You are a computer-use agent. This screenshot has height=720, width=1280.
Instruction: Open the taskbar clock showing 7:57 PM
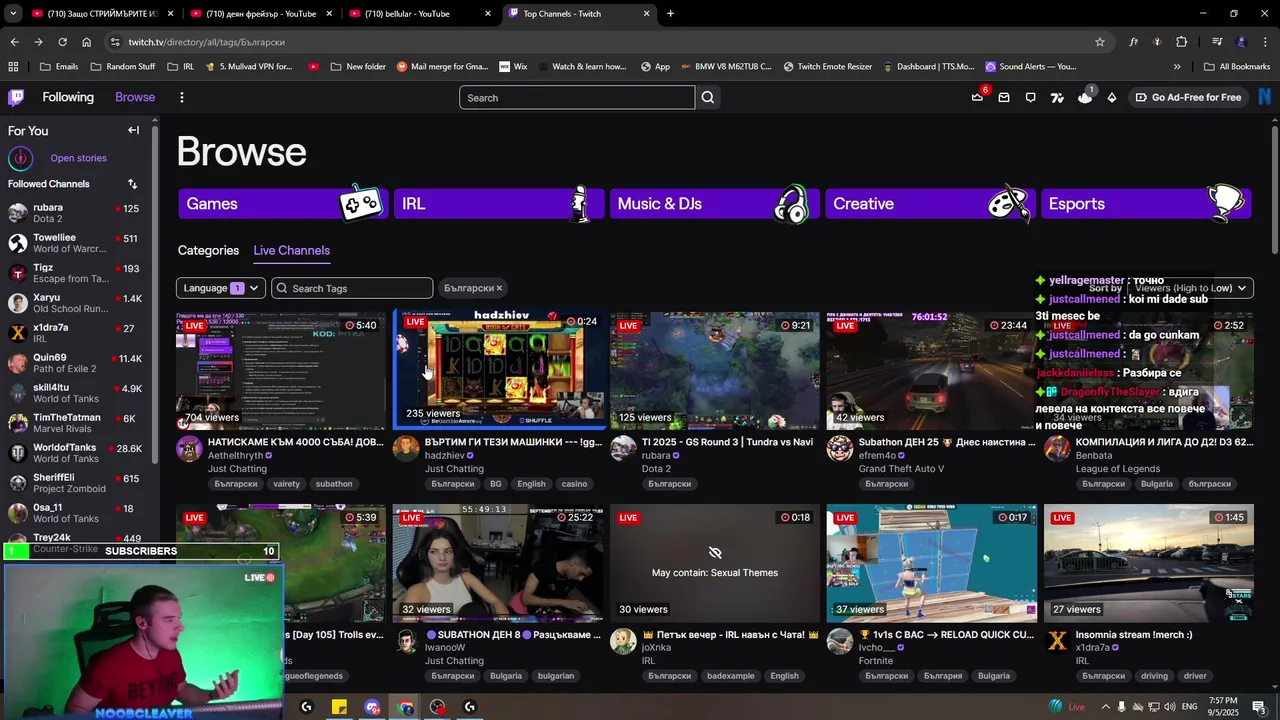click(x=1223, y=706)
